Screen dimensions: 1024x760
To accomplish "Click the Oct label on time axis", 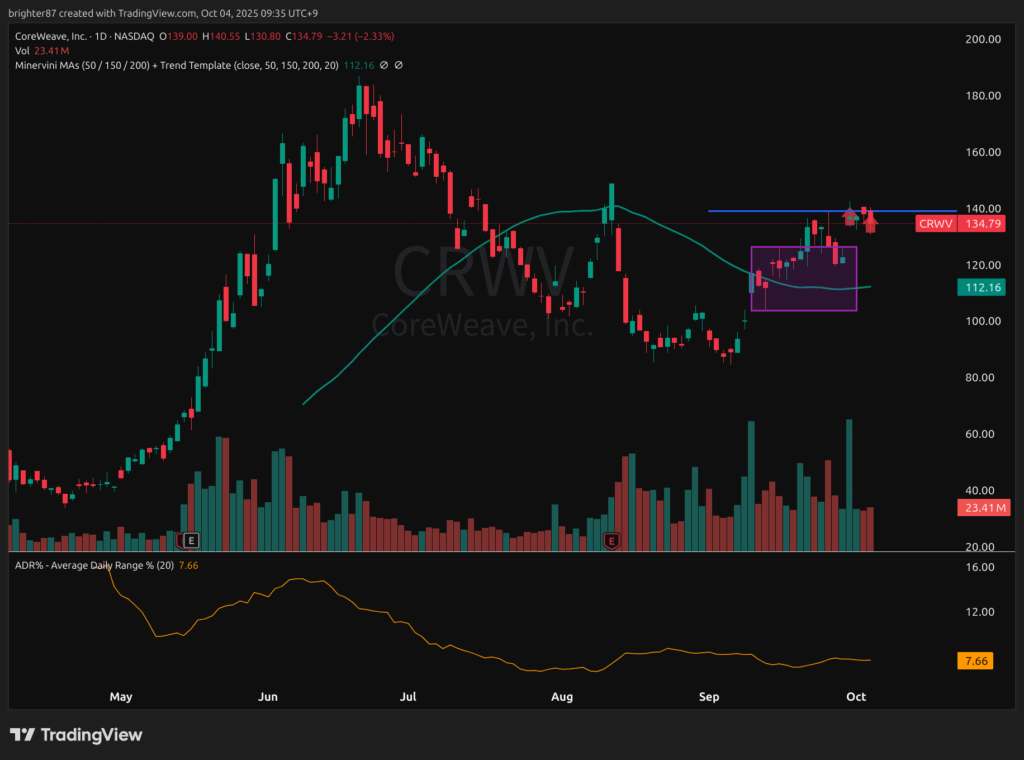I will point(856,695).
